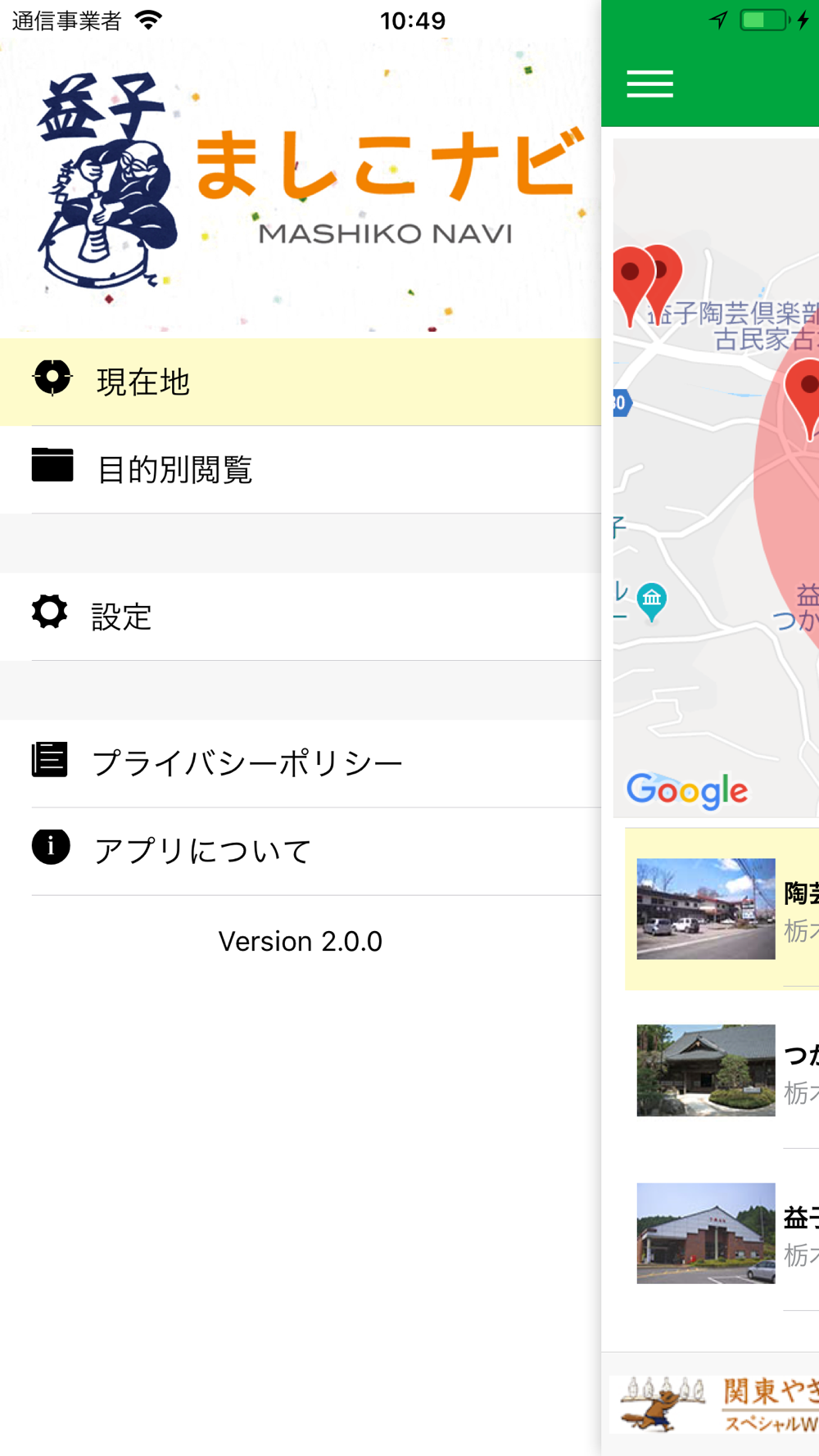The image size is (819, 1456).
Task: Open the temple building thumbnail
Action: [706, 1069]
